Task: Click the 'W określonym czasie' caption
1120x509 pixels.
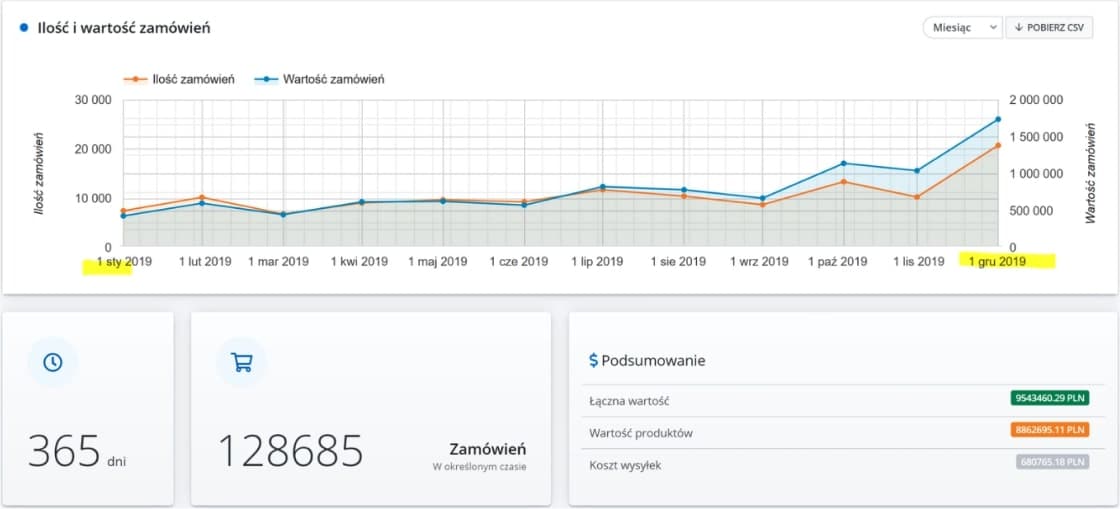Action: pyautogui.click(x=479, y=468)
